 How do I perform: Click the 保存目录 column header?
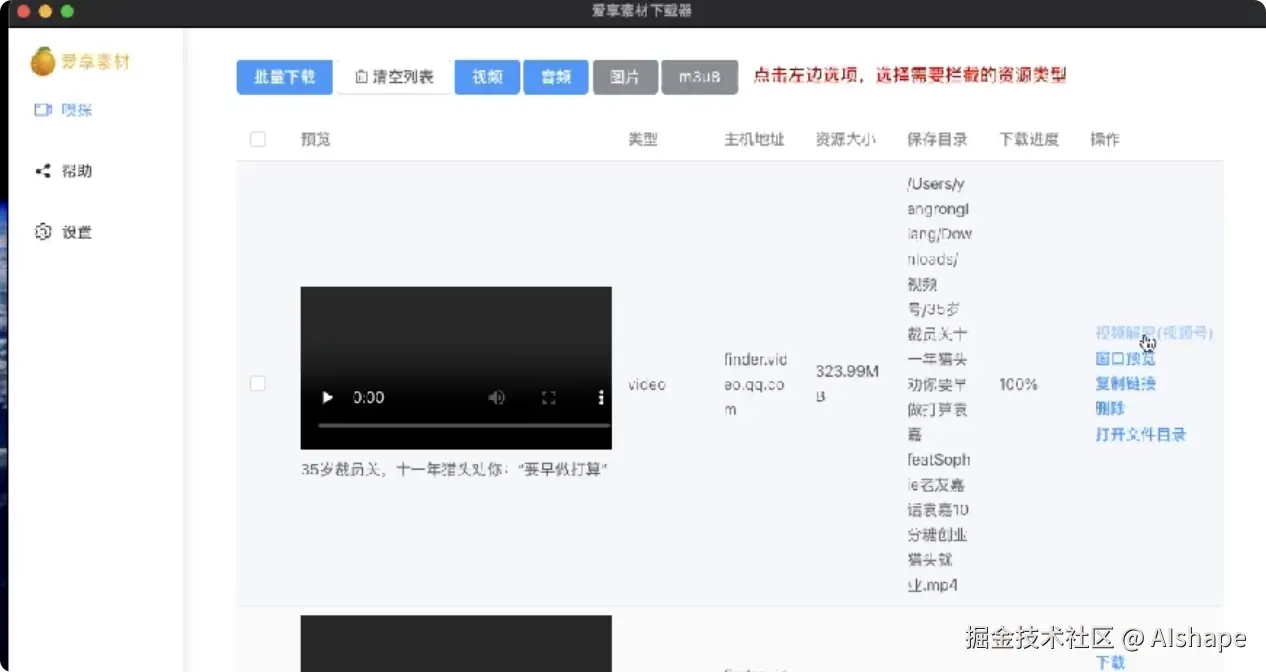[938, 139]
